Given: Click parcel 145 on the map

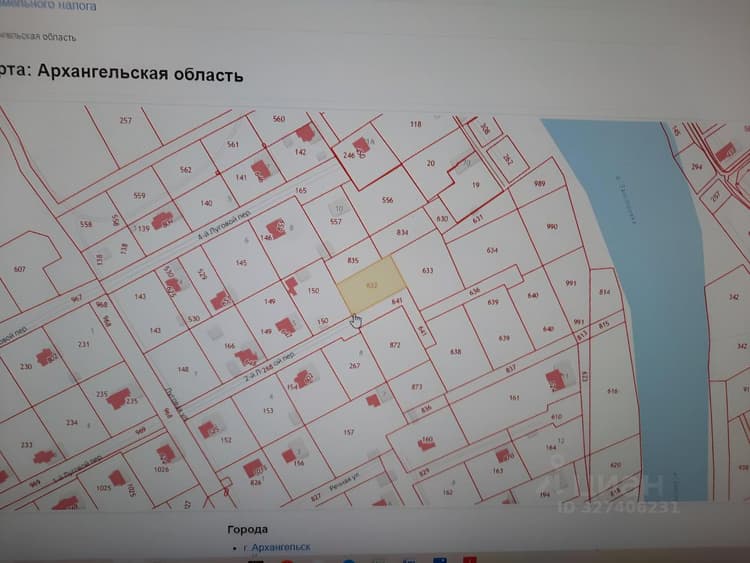Looking at the screenshot, I should pos(241,263).
